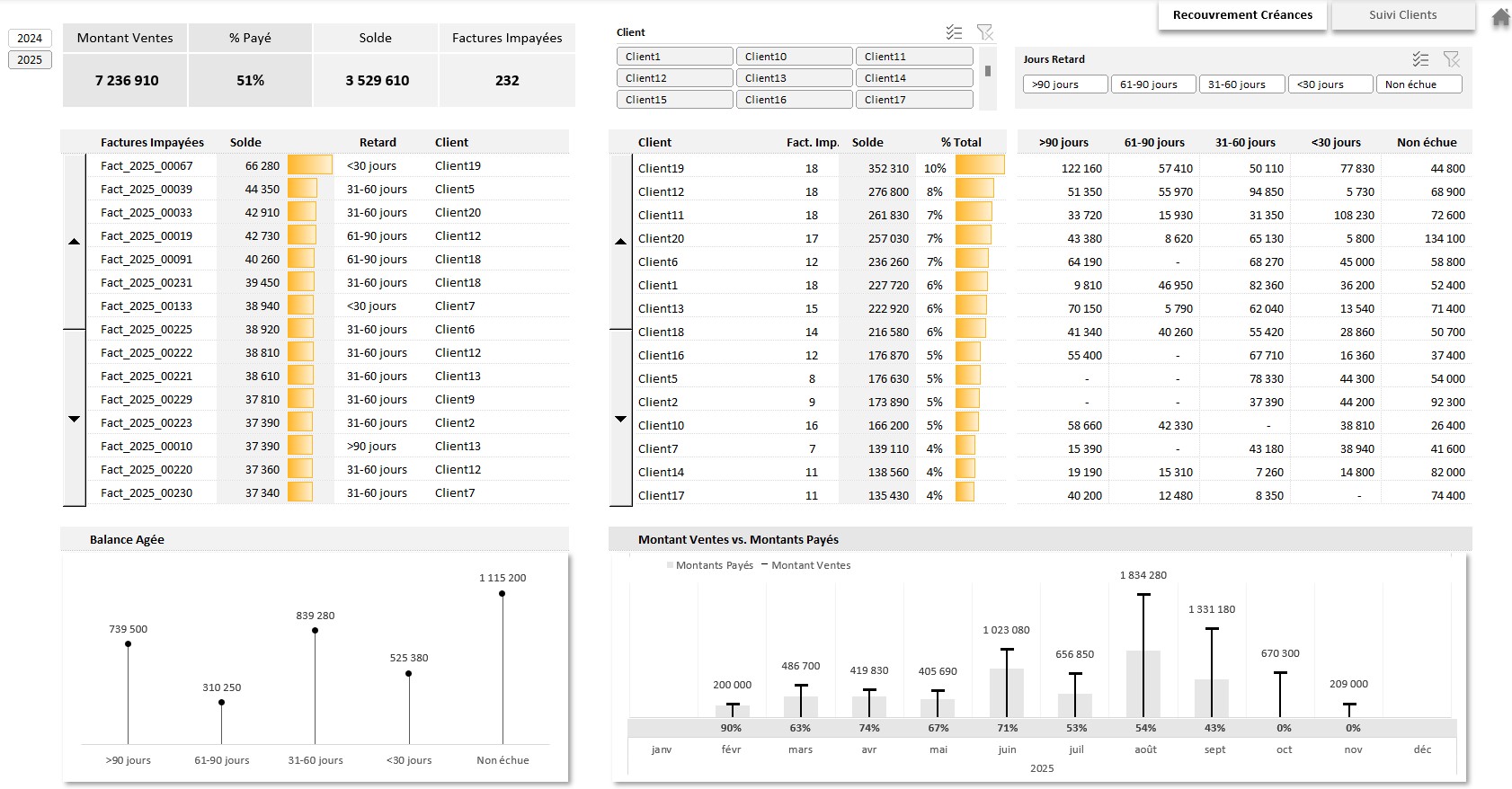
Task: Switch to the Suivi Clients tab
Action: [1402, 15]
